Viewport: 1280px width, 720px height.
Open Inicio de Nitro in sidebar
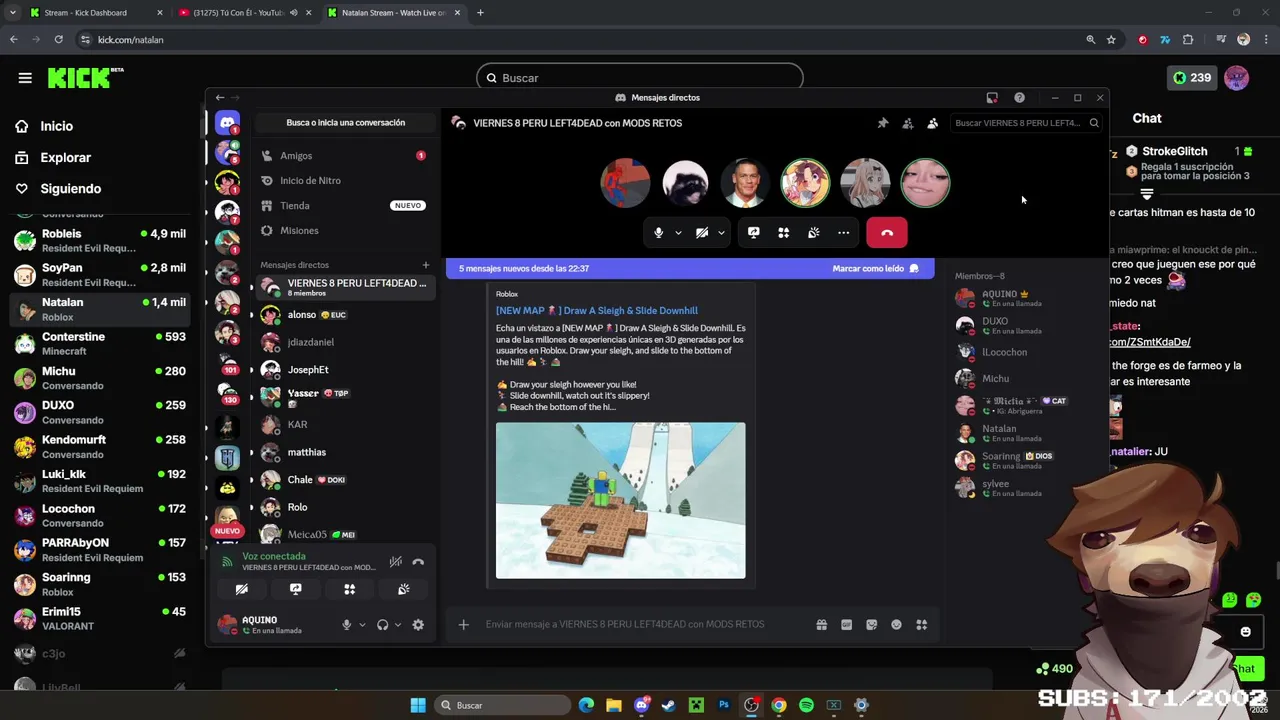[x=343, y=181]
